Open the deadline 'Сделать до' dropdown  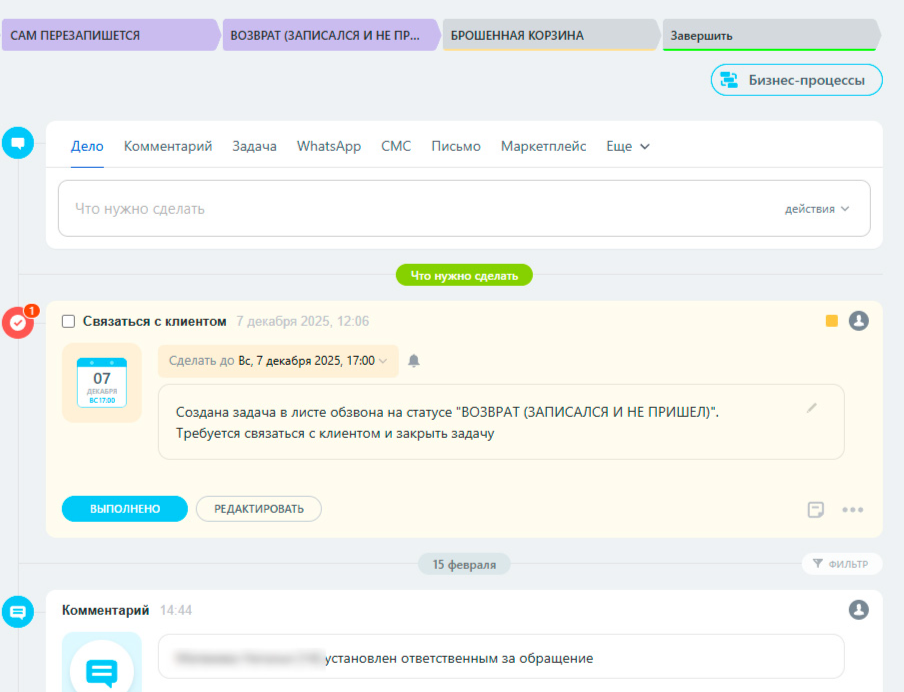click(278, 361)
